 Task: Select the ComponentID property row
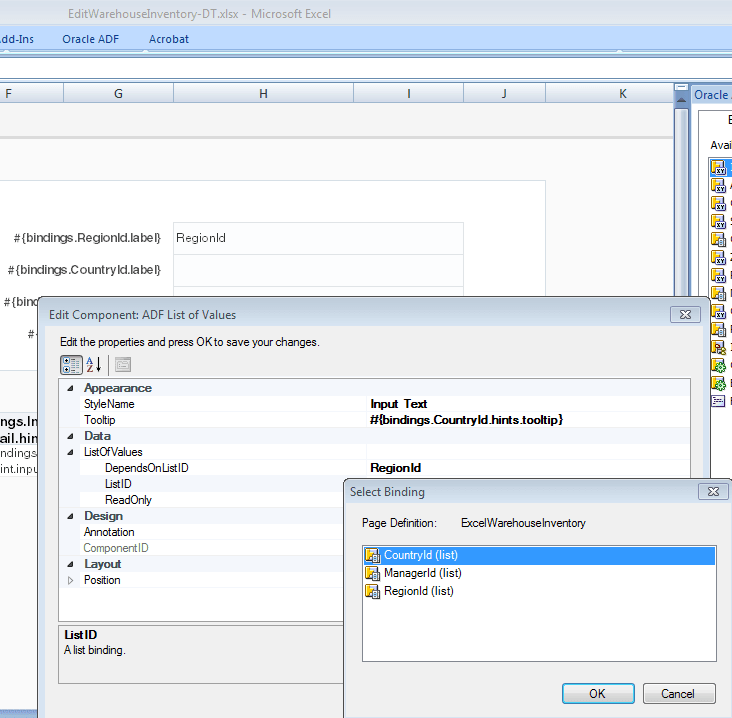coord(212,548)
